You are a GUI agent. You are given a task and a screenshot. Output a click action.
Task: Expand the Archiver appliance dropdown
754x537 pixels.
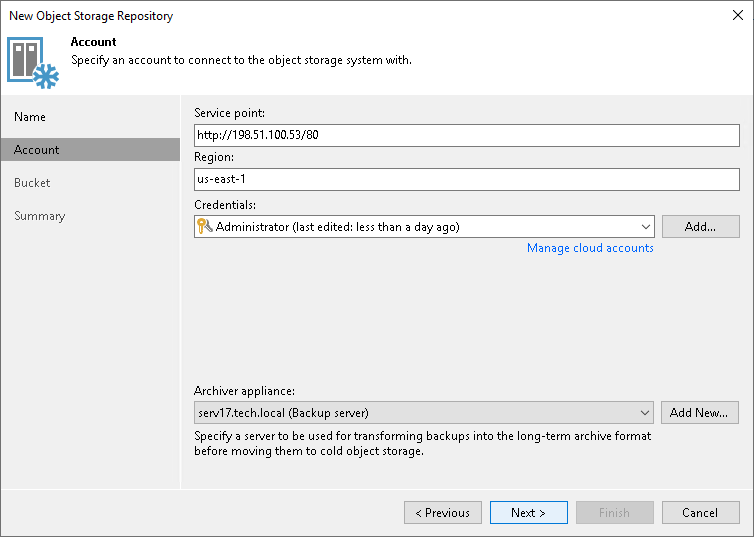(644, 413)
